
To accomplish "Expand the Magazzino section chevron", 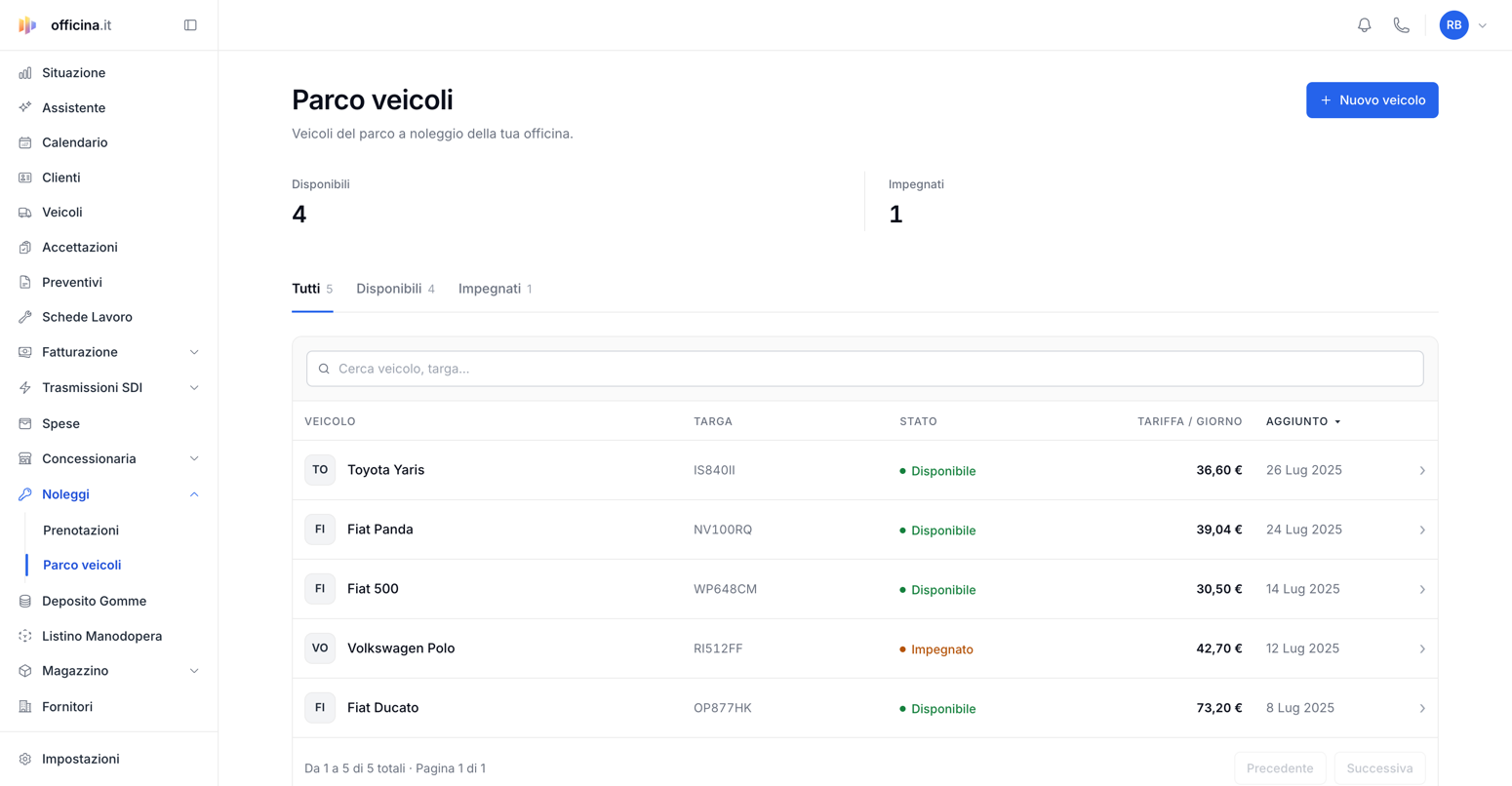I will click(x=194, y=671).
